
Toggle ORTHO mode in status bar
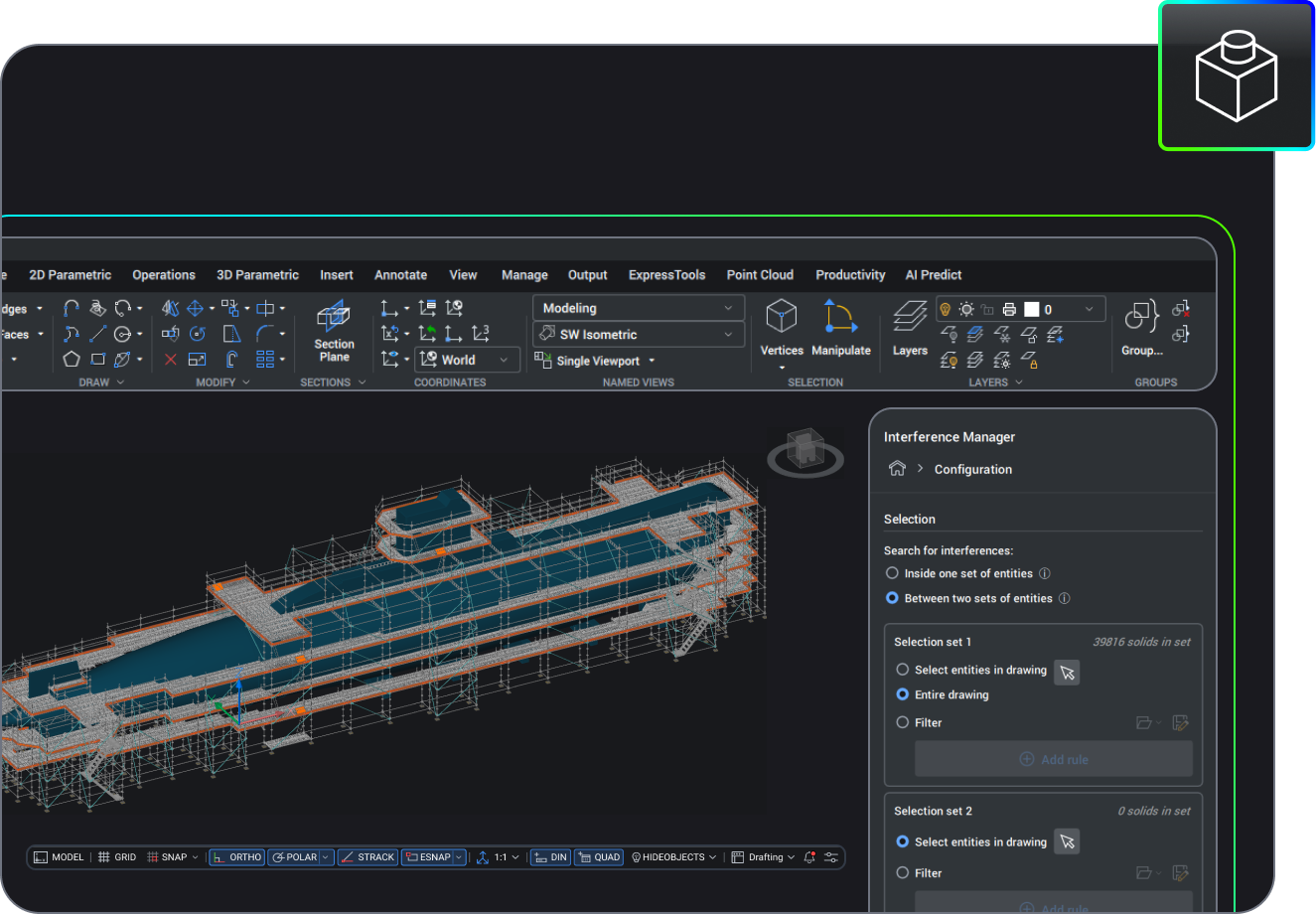(236, 857)
